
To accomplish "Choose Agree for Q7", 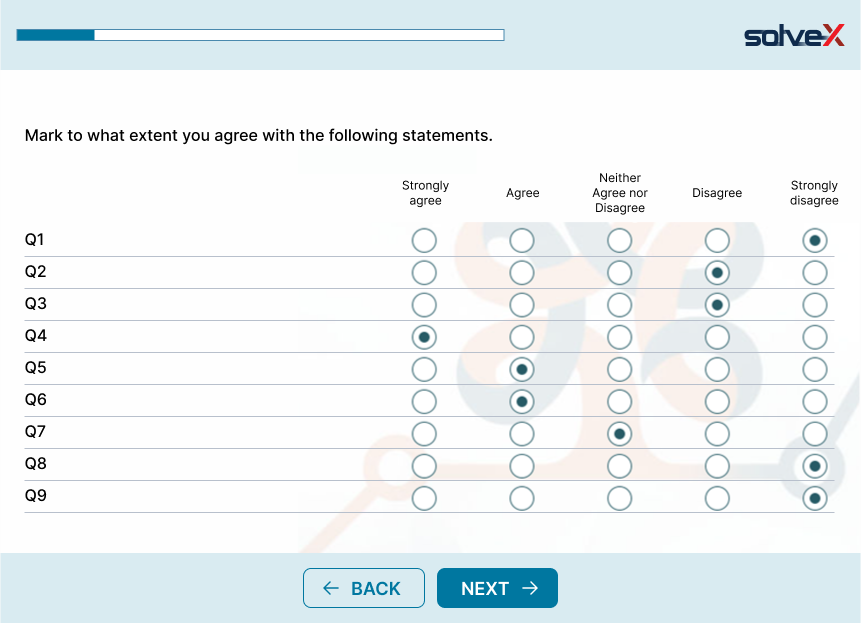I will (x=522, y=433).
